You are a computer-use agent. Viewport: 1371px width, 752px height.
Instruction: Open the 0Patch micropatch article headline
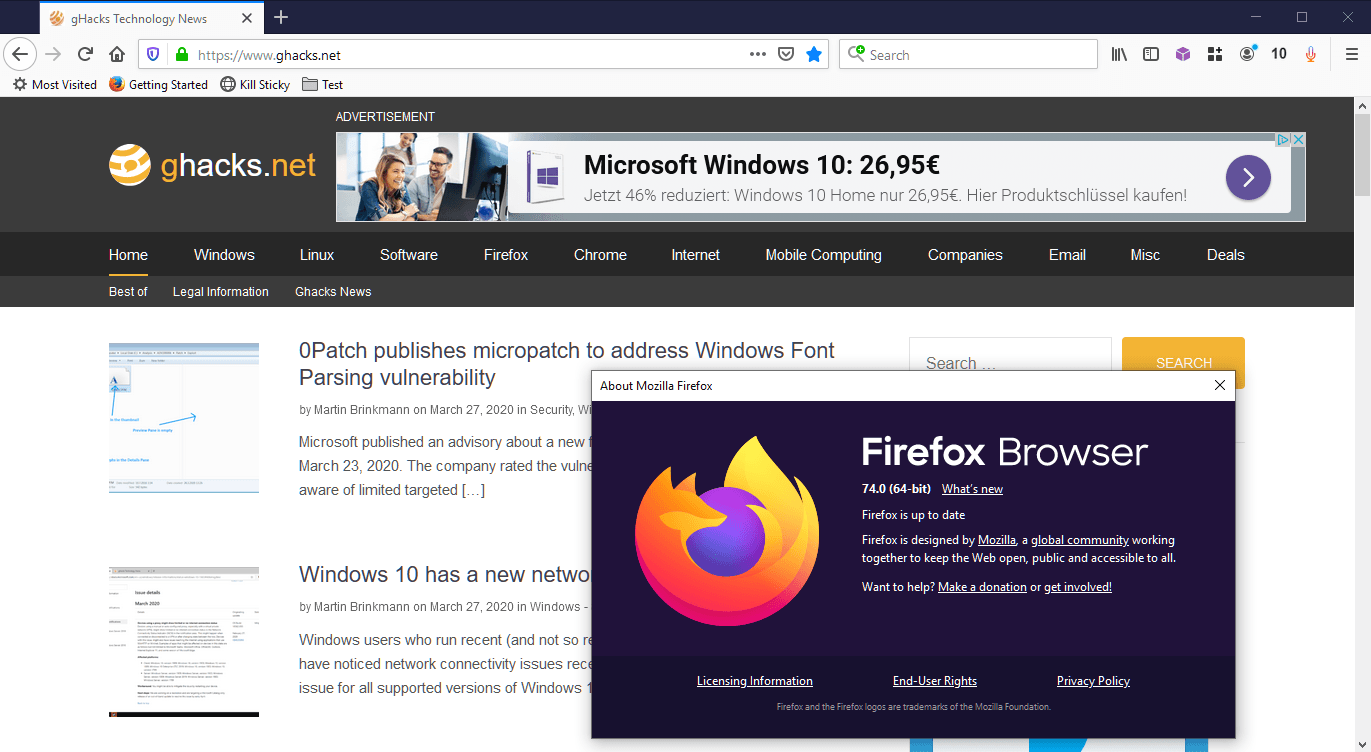(567, 364)
